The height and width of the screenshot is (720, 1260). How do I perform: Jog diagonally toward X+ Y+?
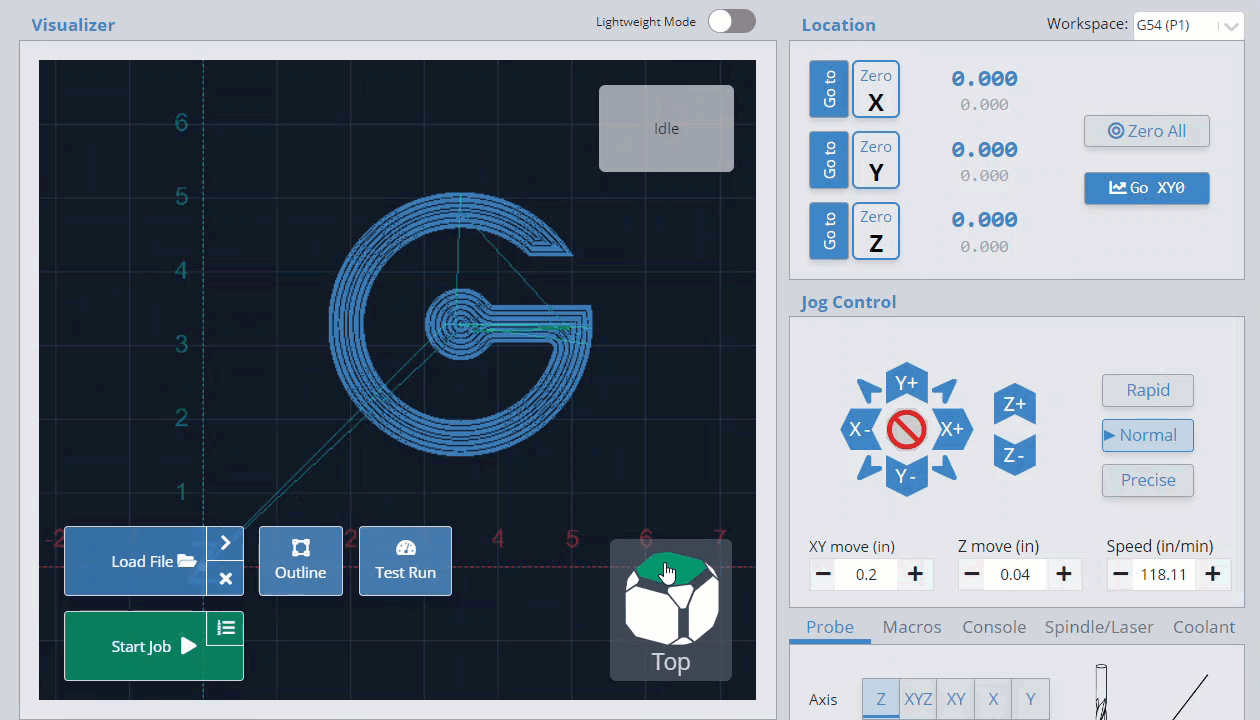[x=944, y=390]
